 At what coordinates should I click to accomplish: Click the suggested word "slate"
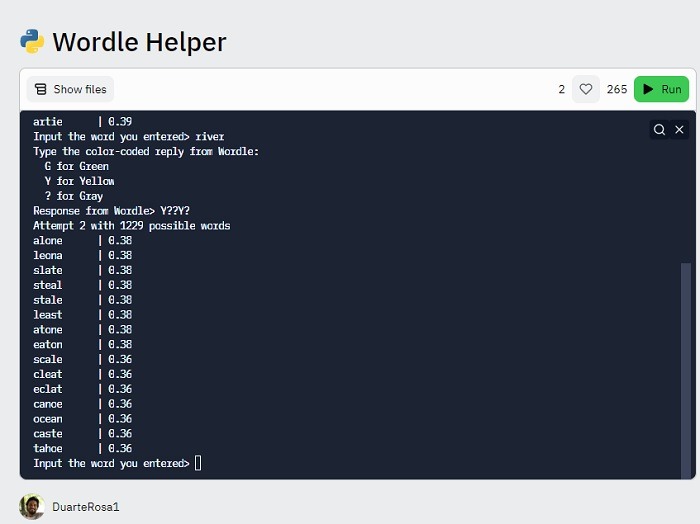point(48,270)
